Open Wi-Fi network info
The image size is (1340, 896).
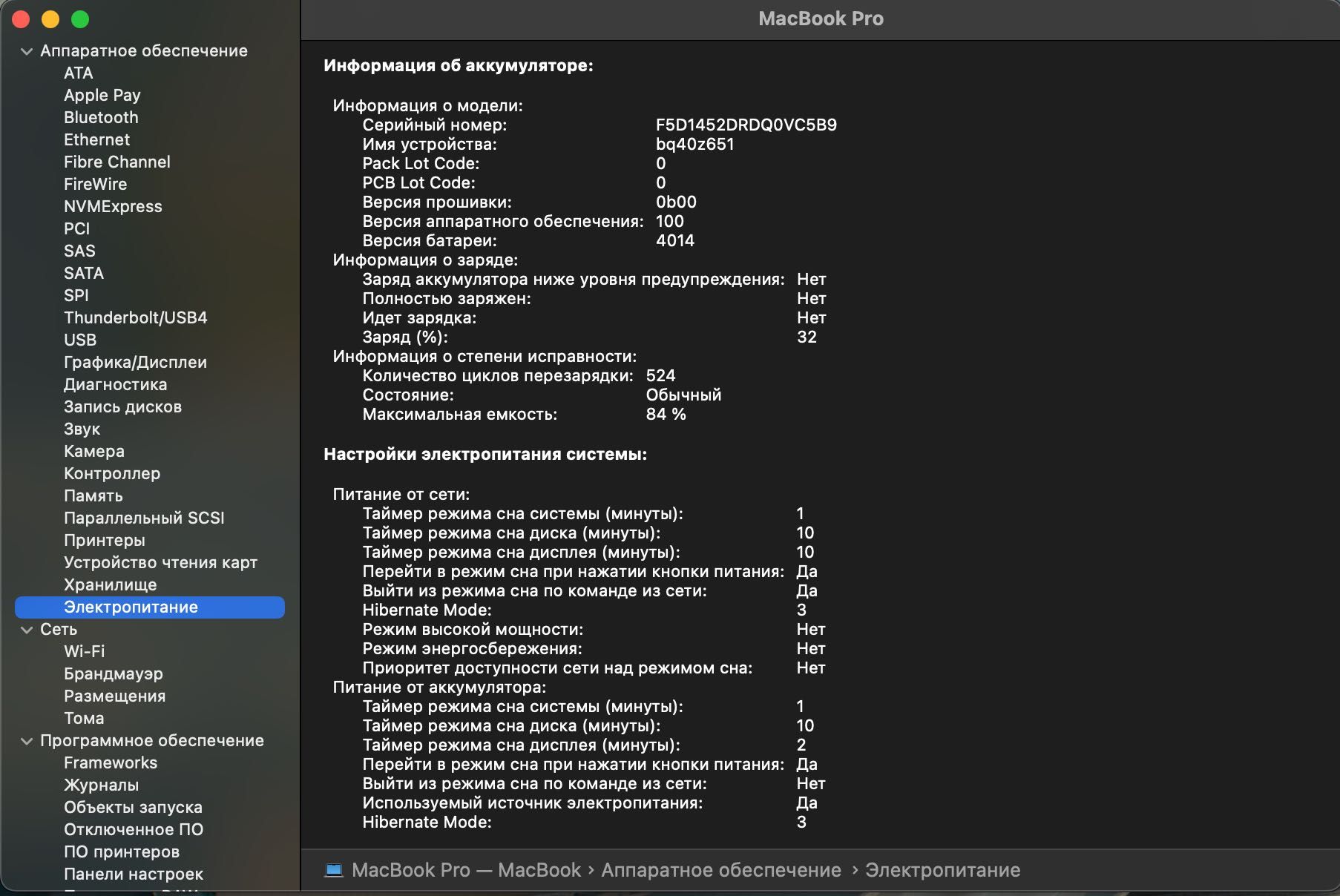(x=84, y=651)
